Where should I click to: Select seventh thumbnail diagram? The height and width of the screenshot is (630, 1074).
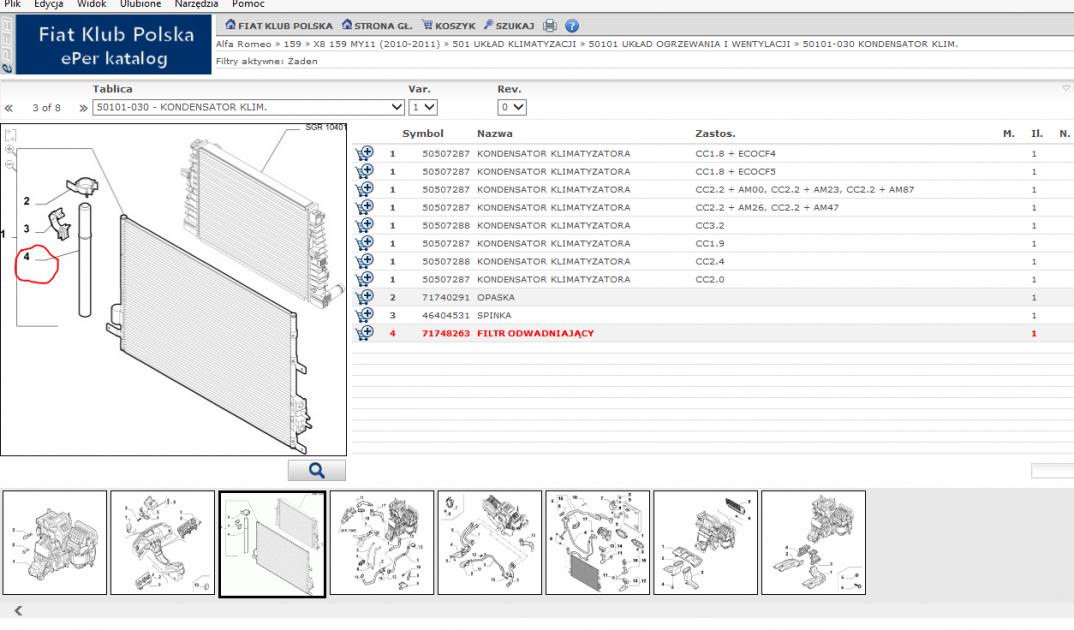coord(705,542)
